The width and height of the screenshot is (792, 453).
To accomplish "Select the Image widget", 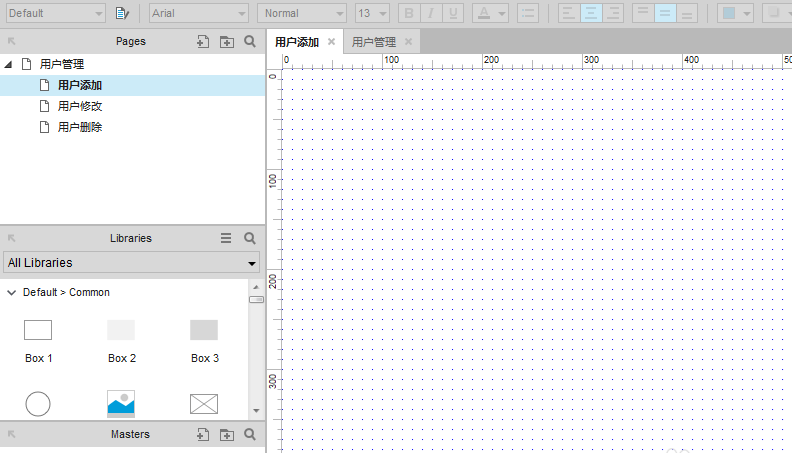I will [x=121, y=404].
